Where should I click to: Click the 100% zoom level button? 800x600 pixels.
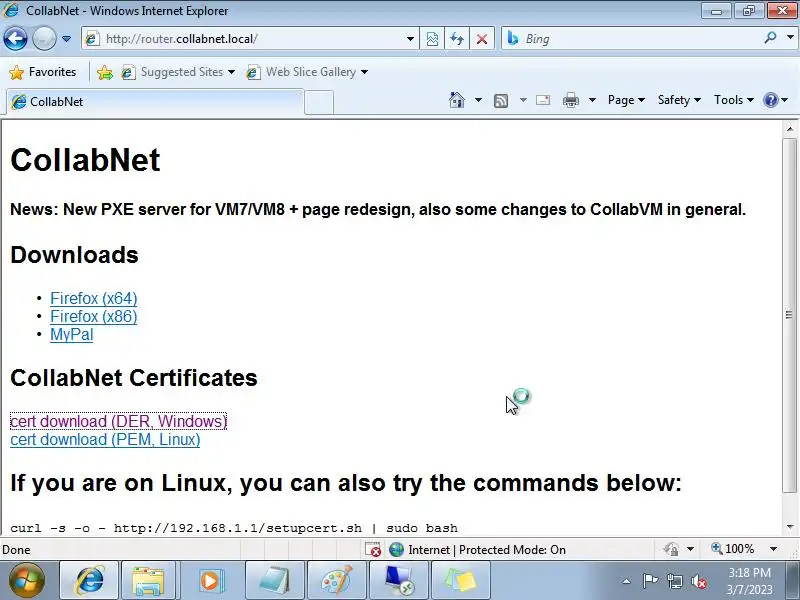click(733, 549)
